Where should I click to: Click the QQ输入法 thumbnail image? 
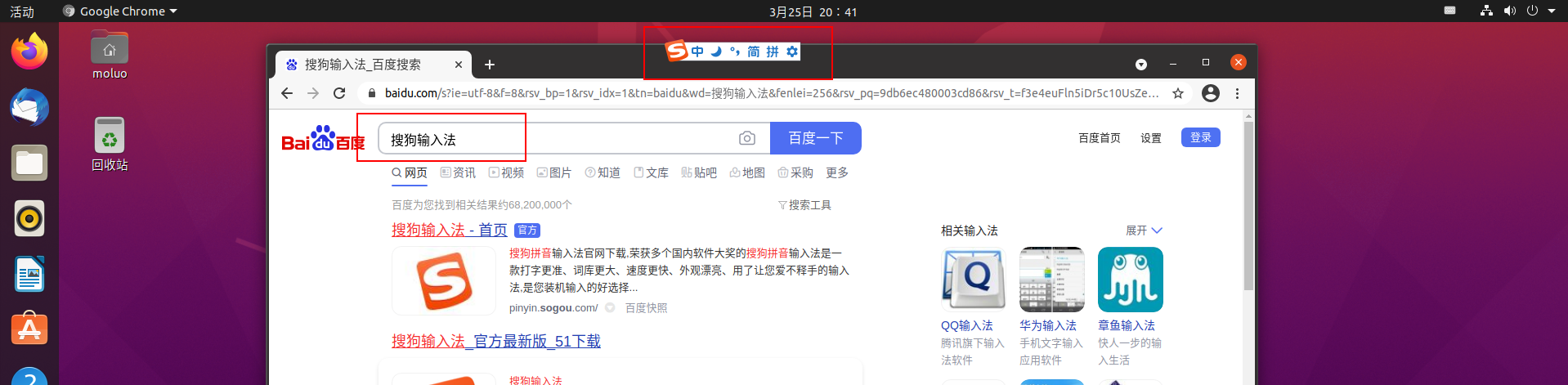click(x=974, y=280)
